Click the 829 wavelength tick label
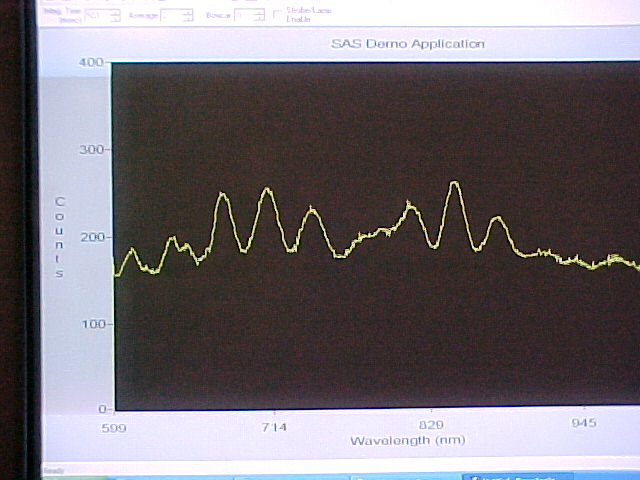The height and width of the screenshot is (480, 640). tap(431, 426)
